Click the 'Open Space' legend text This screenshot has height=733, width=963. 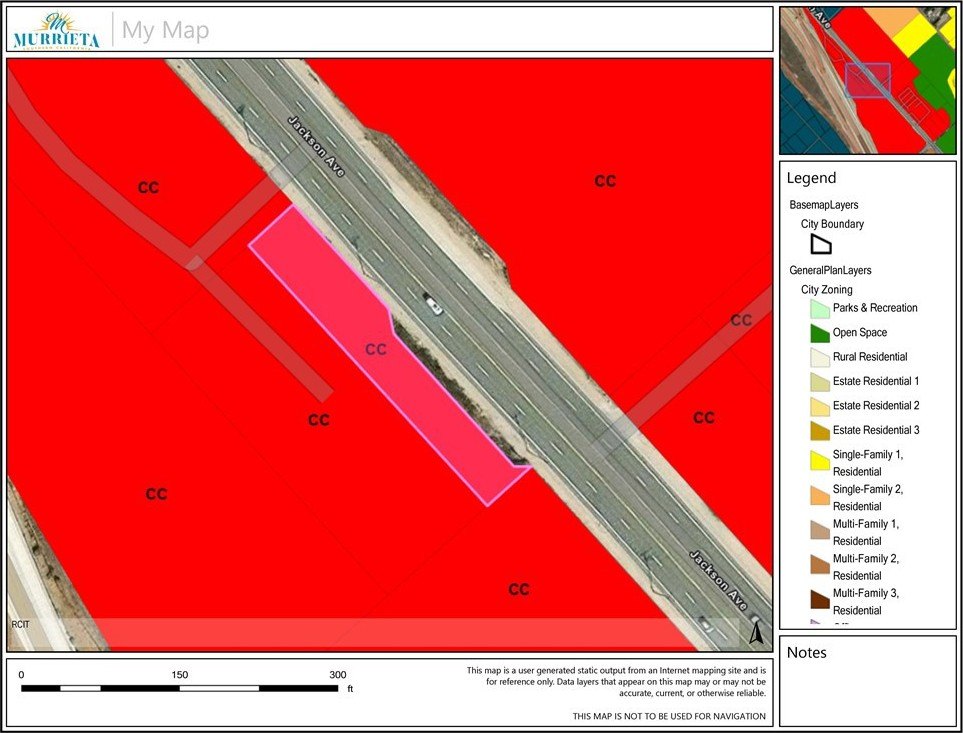[x=860, y=333]
